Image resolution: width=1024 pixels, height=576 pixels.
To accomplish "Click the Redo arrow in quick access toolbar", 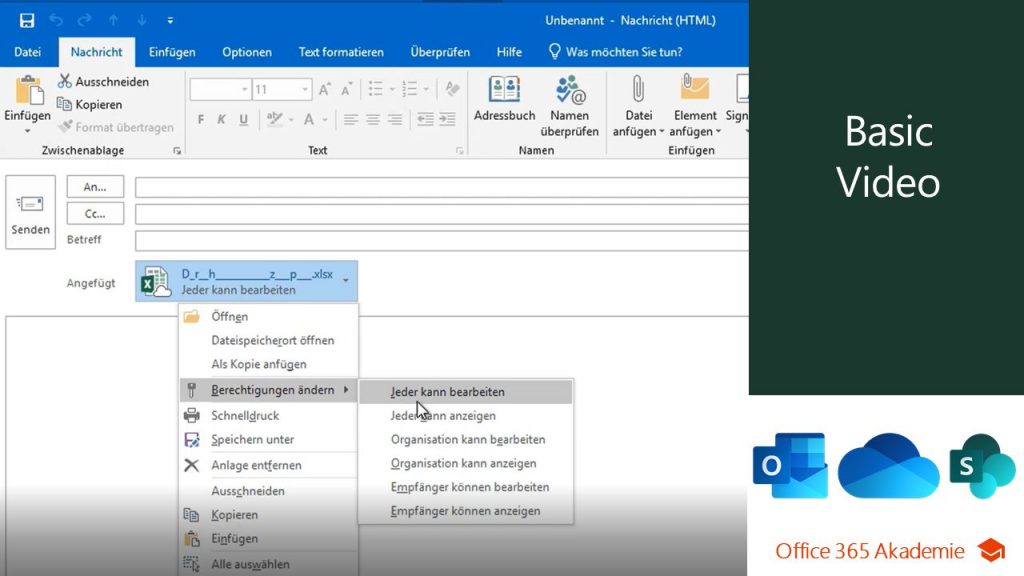I will 84,20.
